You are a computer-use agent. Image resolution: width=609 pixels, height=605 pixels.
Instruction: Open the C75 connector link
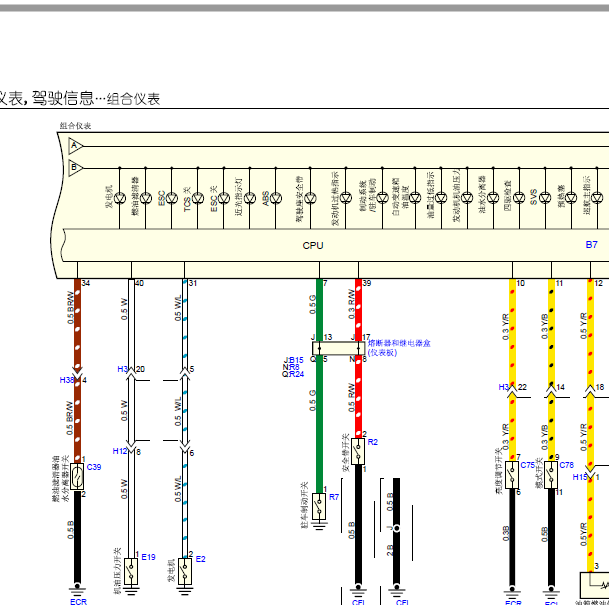527,465
